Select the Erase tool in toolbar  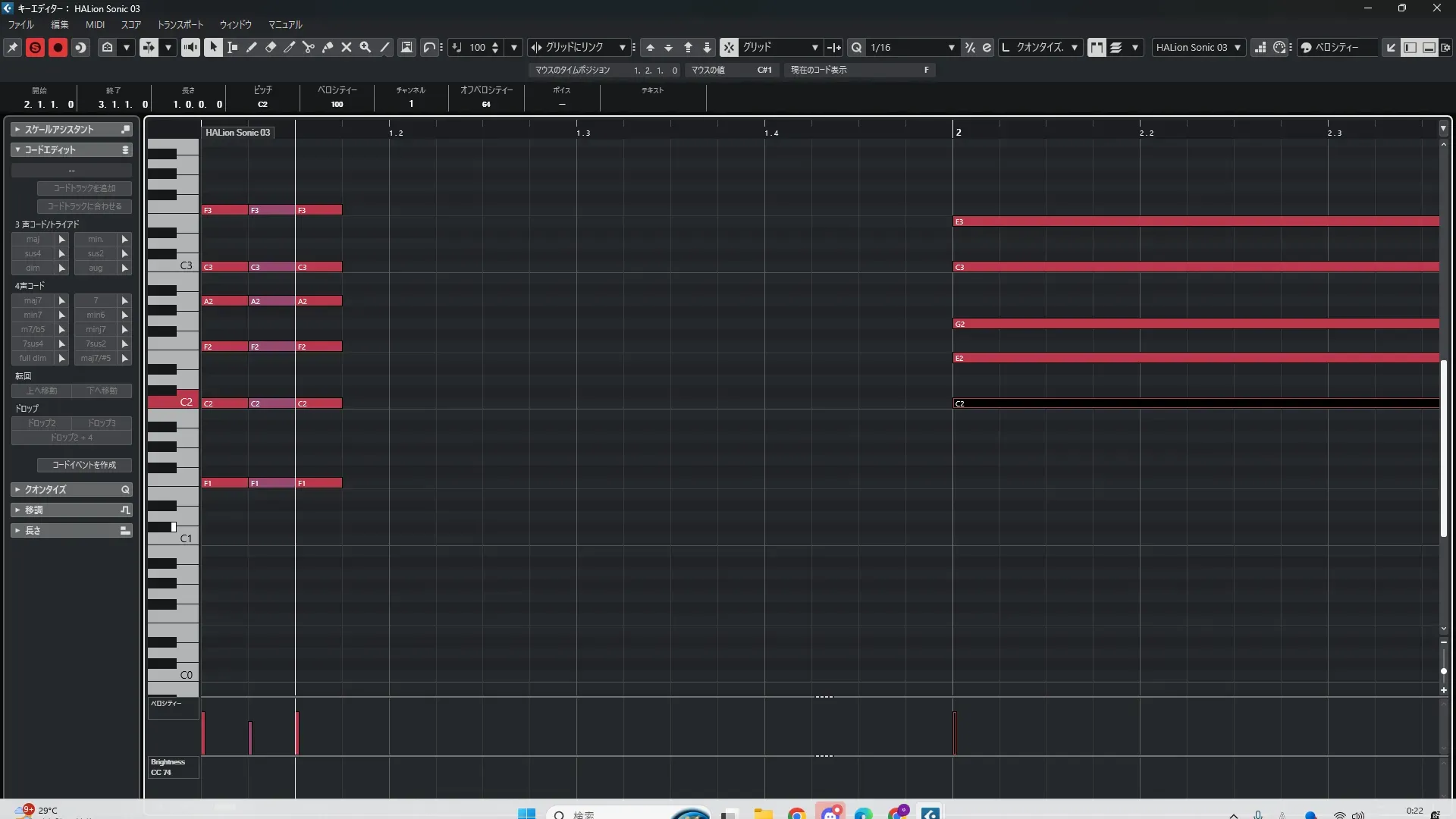pyautogui.click(x=270, y=47)
